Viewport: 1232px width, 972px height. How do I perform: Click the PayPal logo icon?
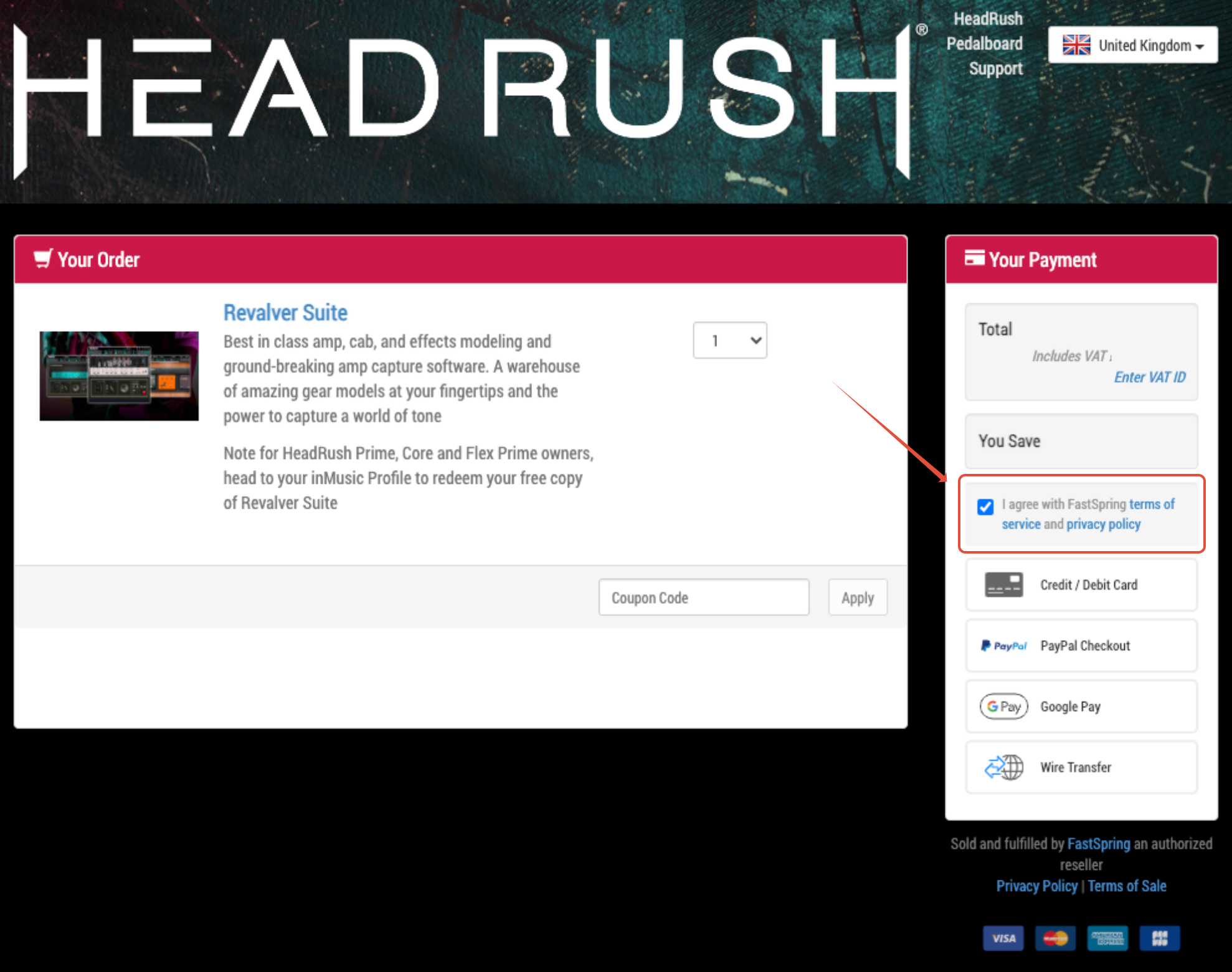1003,646
